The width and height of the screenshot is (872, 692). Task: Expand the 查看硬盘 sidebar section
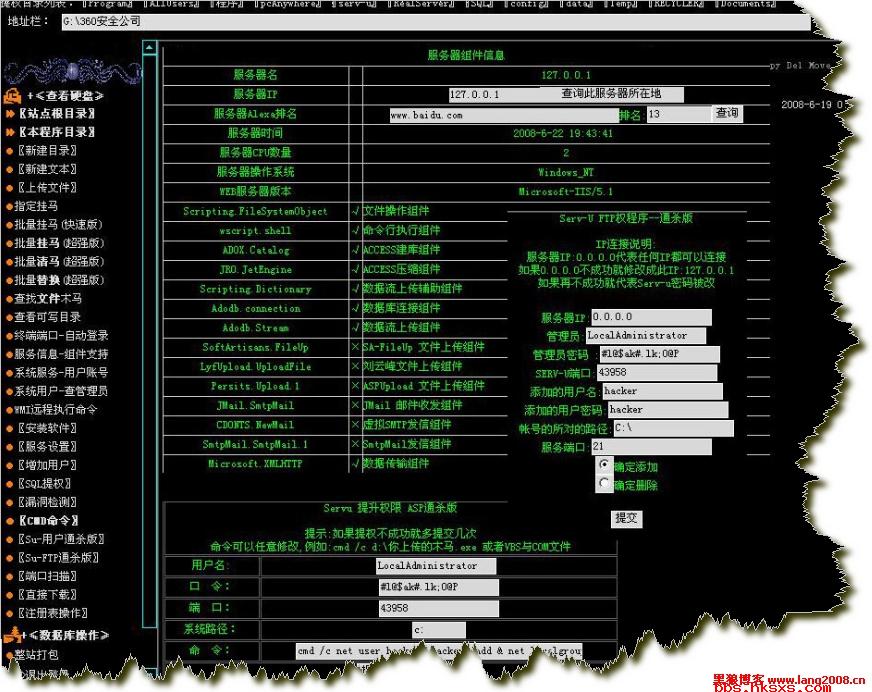tap(66, 96)
